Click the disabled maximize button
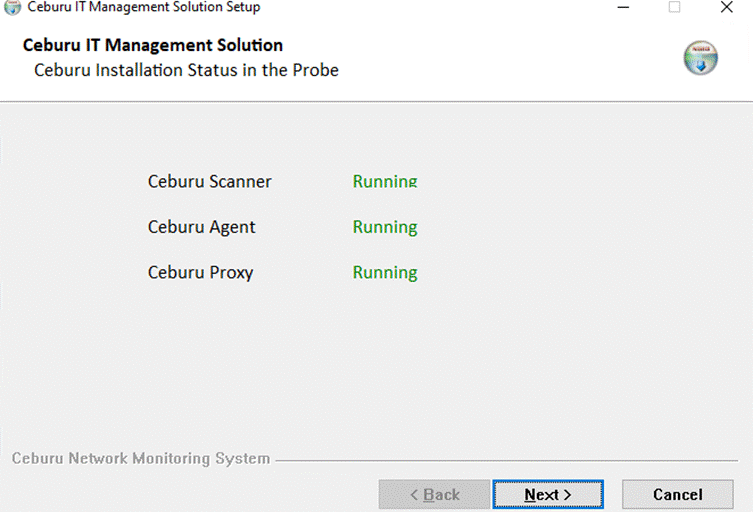 [675, 7]
